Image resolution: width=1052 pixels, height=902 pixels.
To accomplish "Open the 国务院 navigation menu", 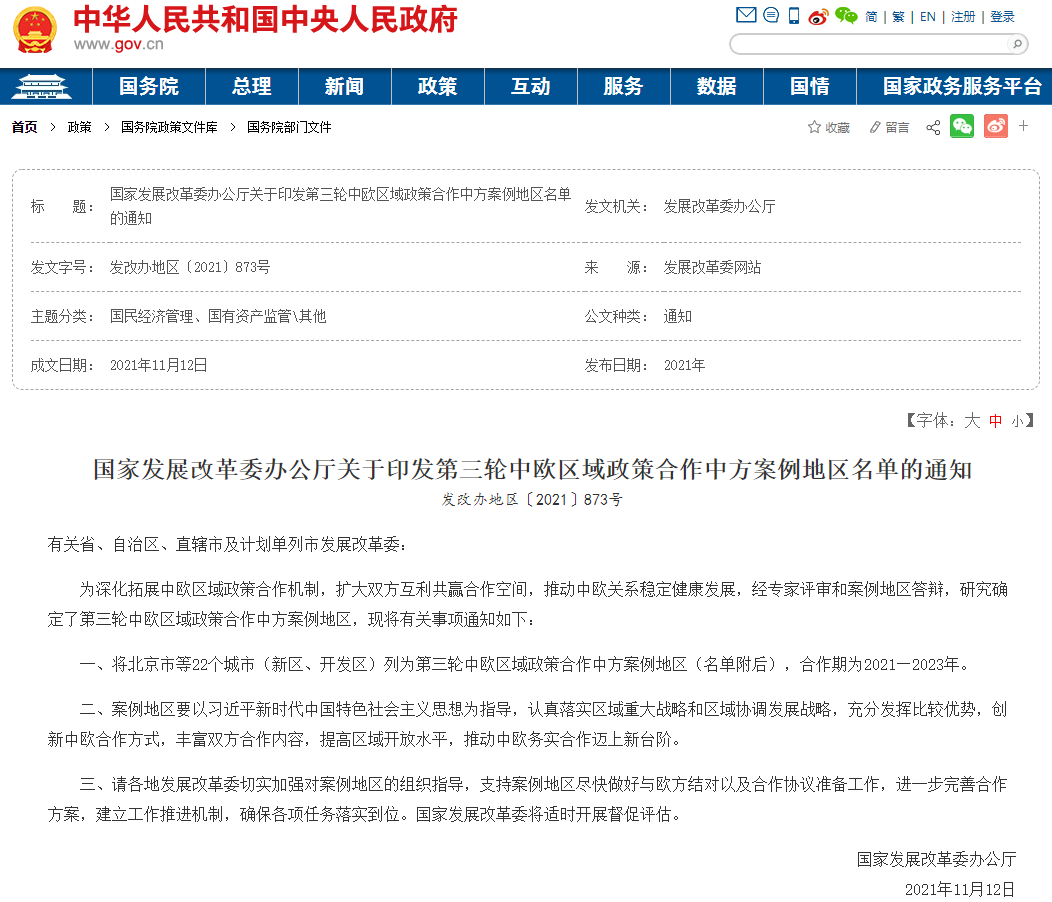I will [149, 87].
